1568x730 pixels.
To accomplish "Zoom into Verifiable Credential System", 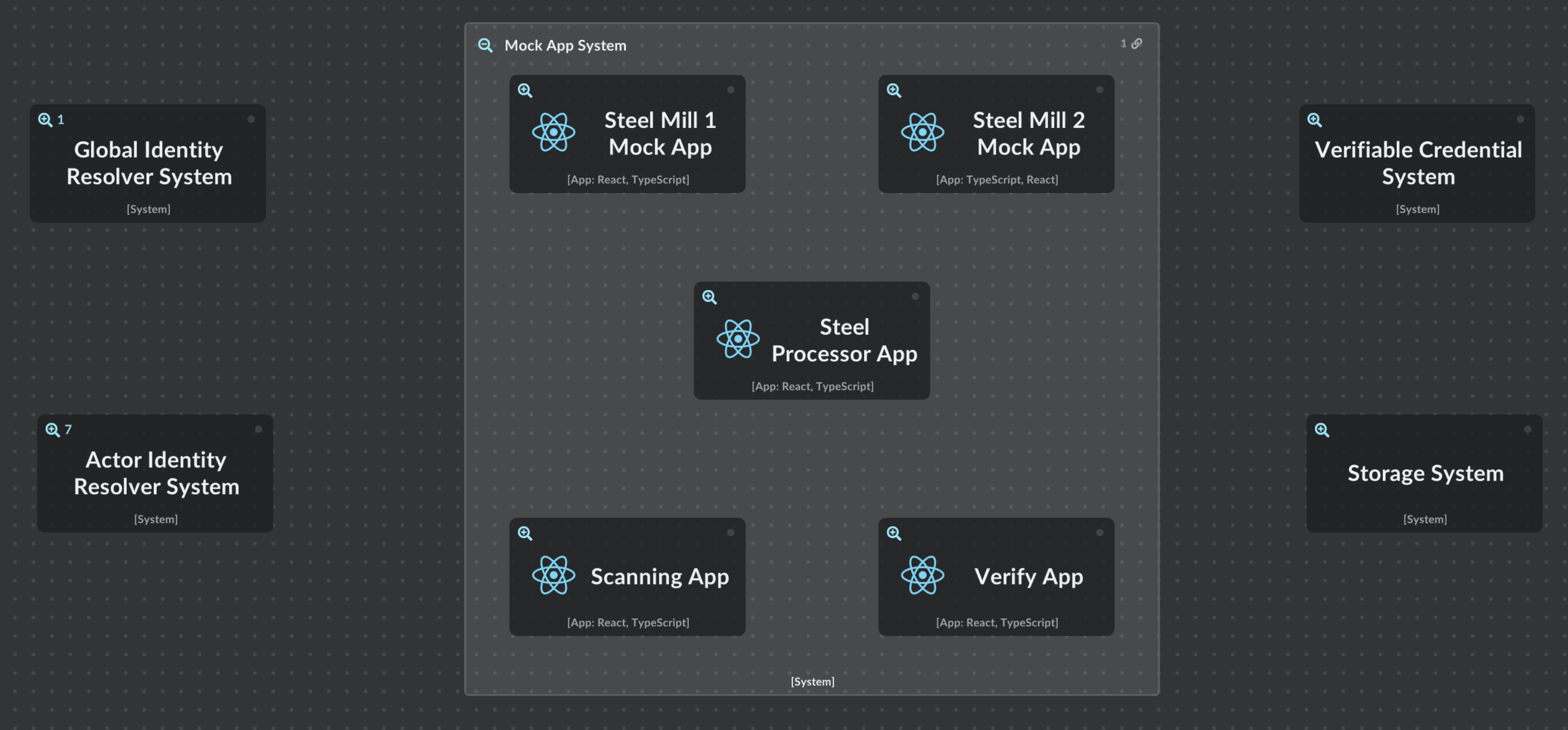I will pyautogui.click(x=1314, y=120).
